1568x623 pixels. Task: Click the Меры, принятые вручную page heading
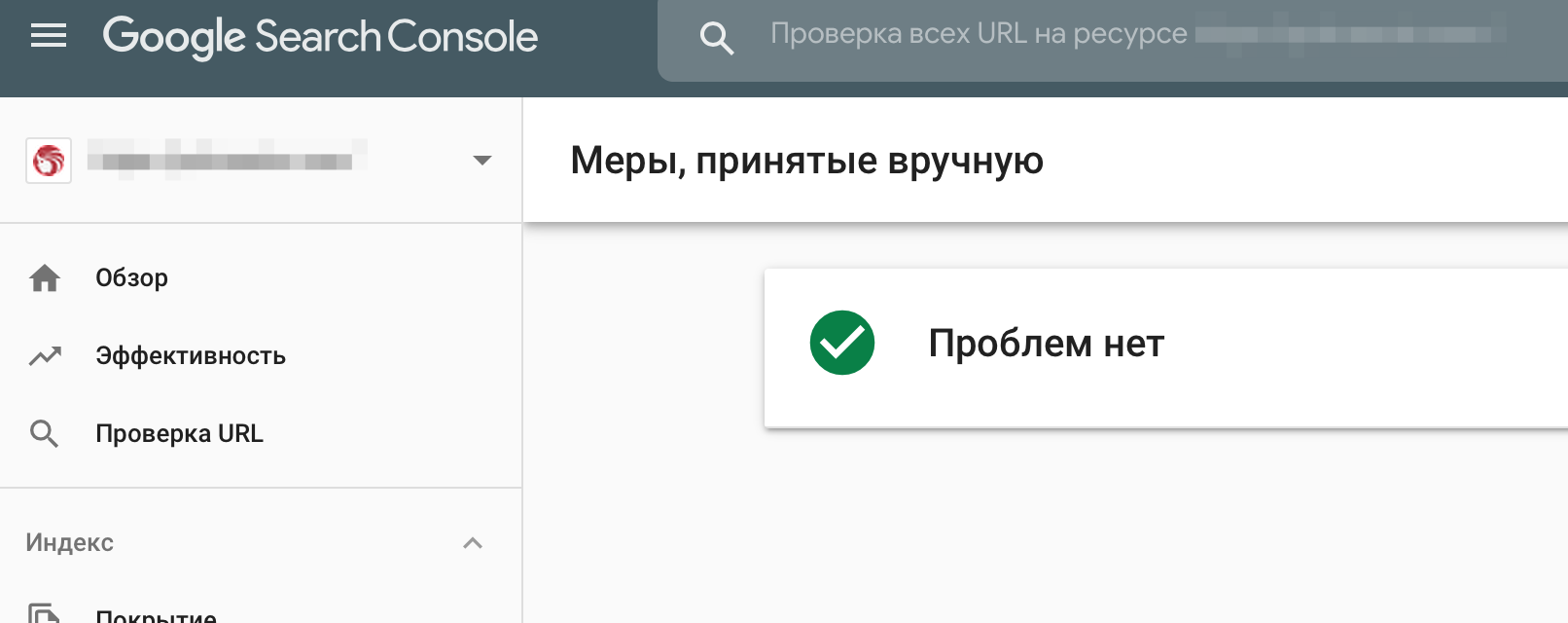pyautogui.click(x=806, y=161)
